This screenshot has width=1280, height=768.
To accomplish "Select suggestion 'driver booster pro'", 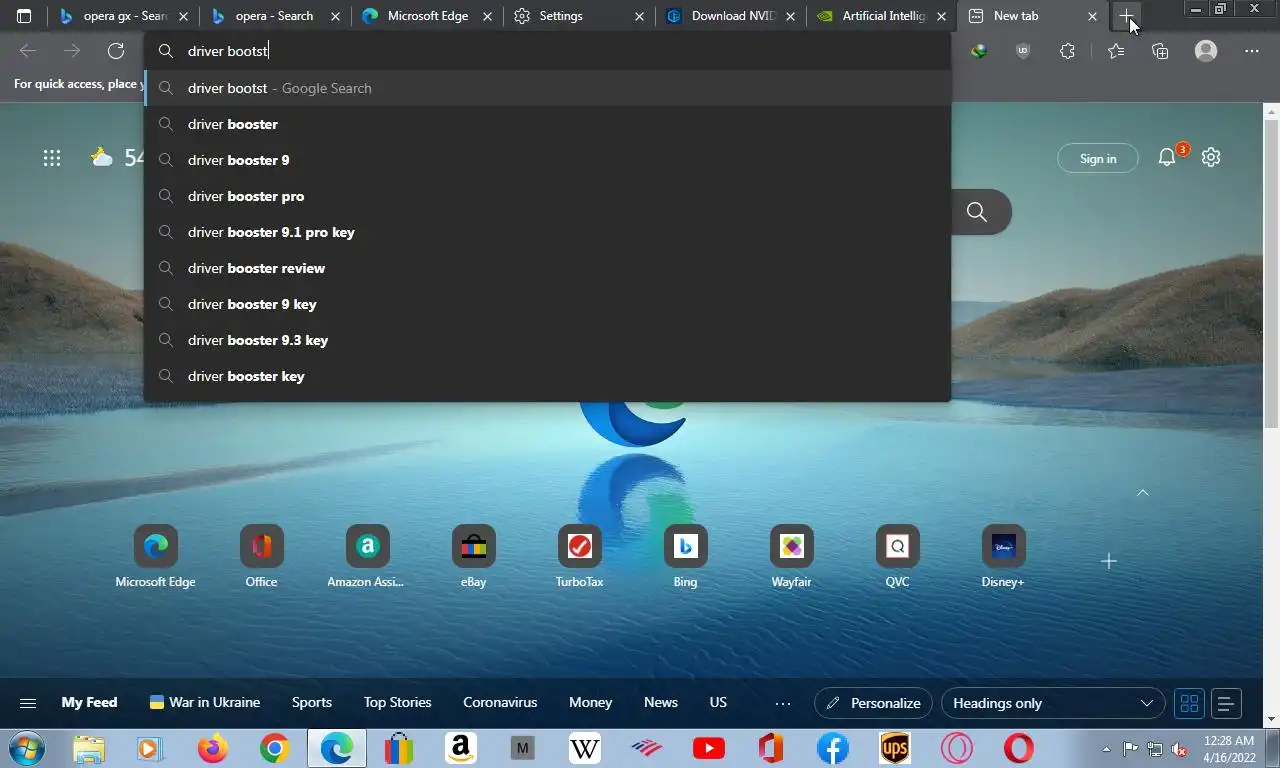I will 547,196.
